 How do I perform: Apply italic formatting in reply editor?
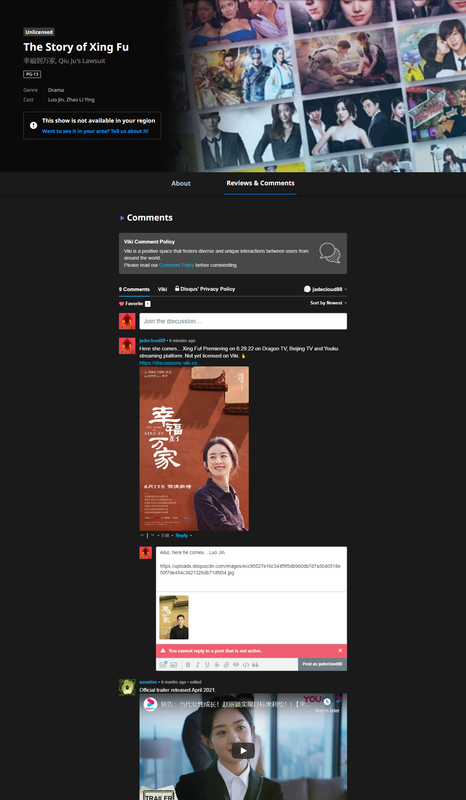(198, 665)
